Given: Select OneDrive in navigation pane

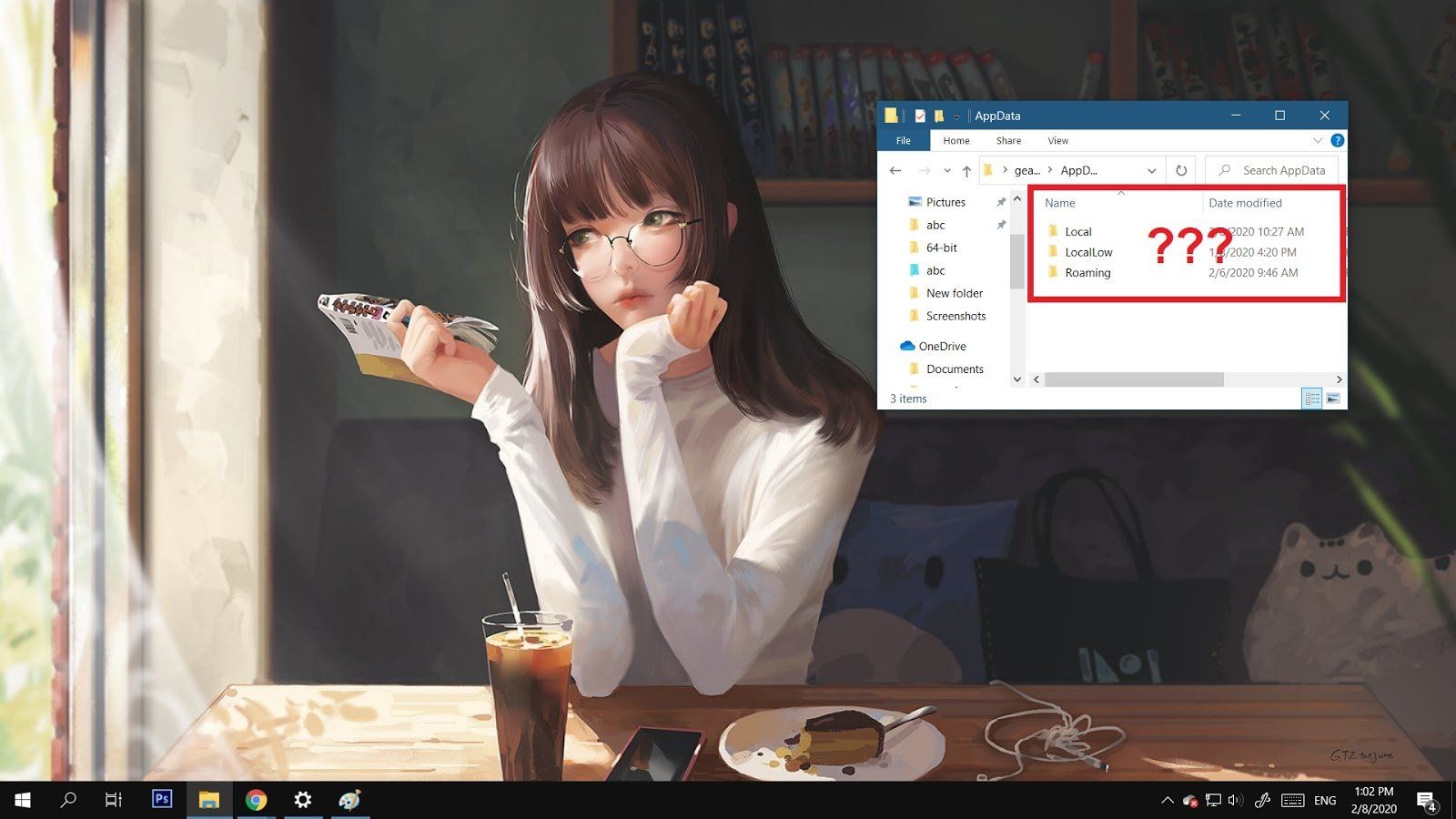Looking at the screenshot, I should pyautogui.click(x=942, y=346).
